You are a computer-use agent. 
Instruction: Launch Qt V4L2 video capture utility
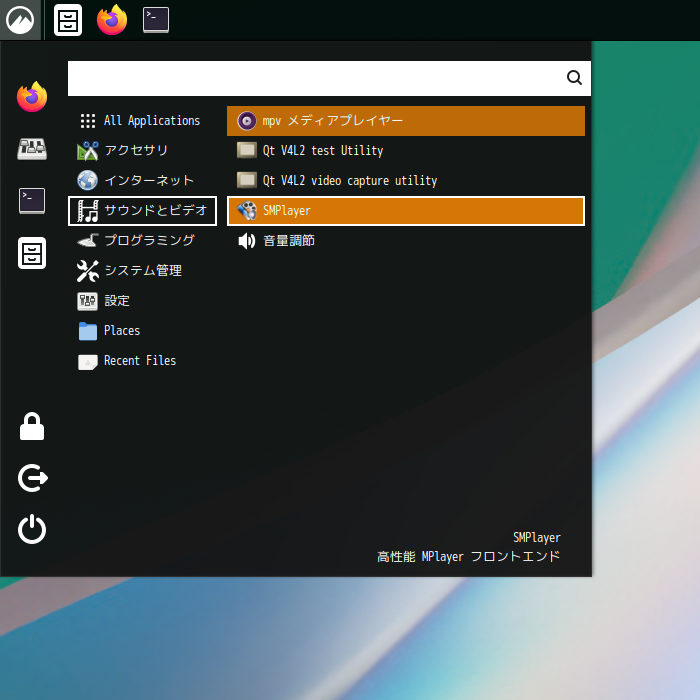point(406,180)
